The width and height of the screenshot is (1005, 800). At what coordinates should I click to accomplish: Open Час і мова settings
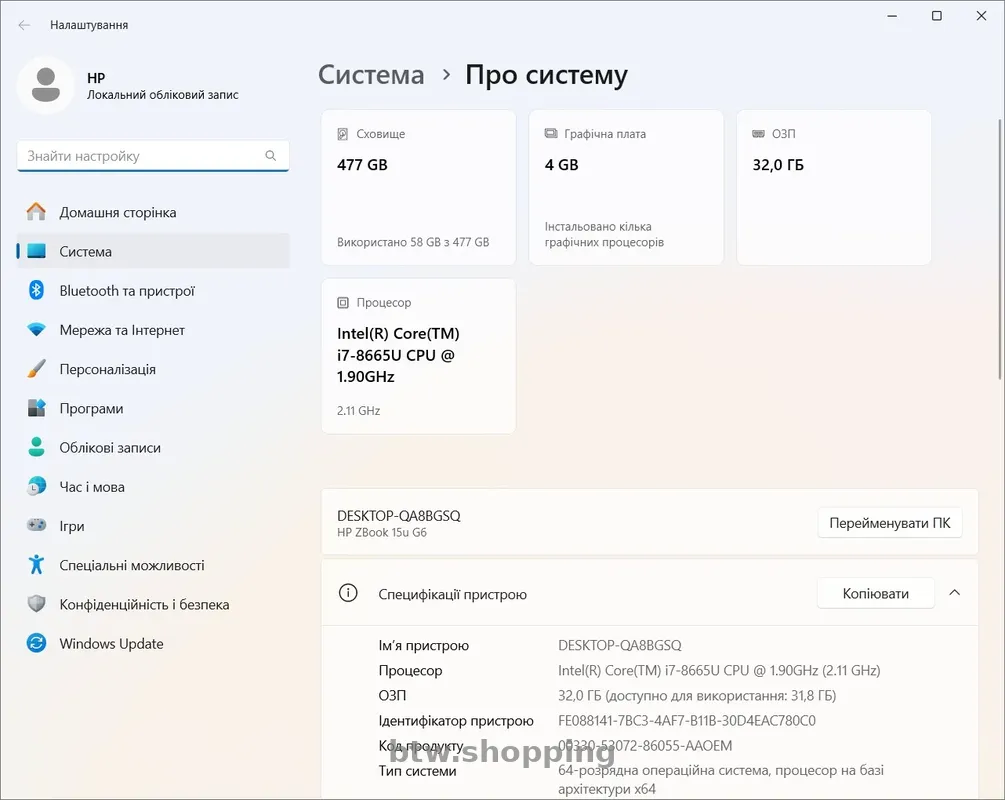(92, 487)
